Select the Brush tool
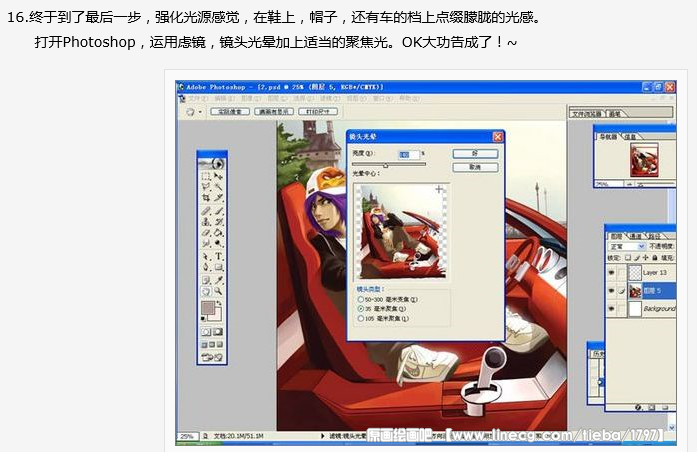 [218, 211]
